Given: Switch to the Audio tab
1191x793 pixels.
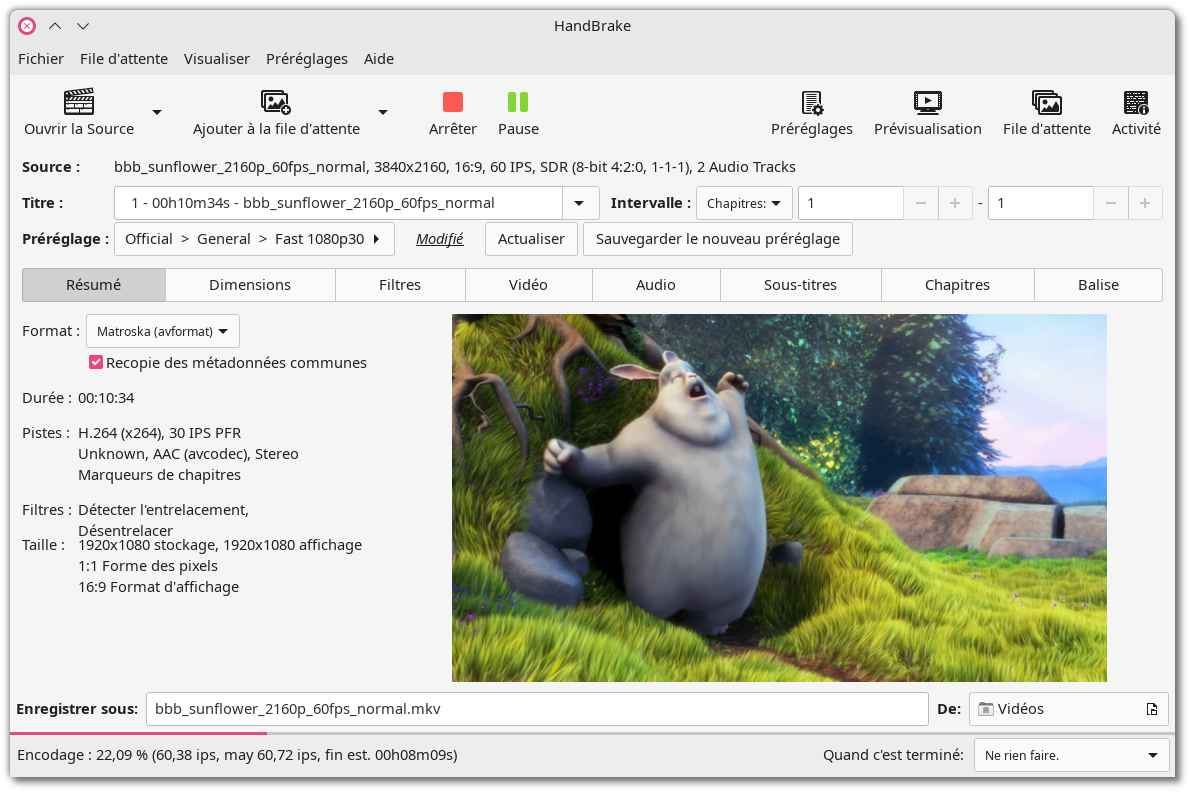Looking at the screenshot, I should point(656,285).
